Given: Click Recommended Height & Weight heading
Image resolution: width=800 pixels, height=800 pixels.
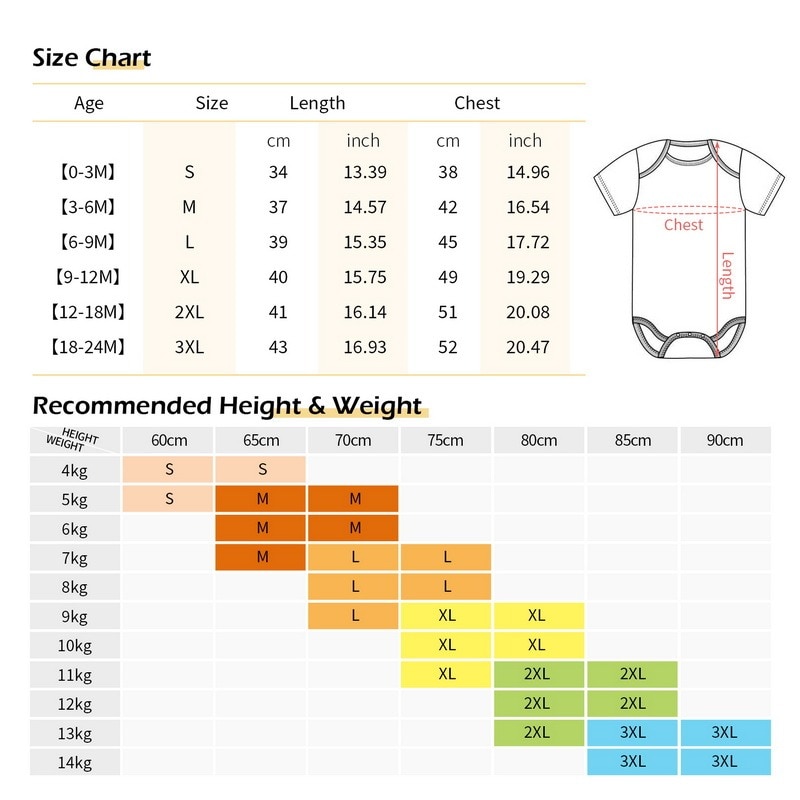Looking at the screenshot, I should click(227, 406).
